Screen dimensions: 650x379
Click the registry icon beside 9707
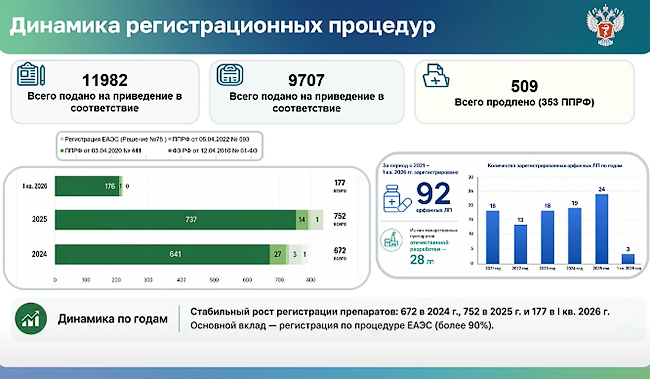(230, 75)
